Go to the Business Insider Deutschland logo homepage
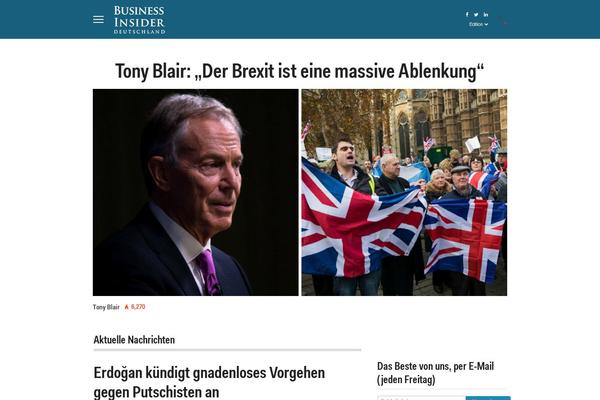 pyautogui.click(x=139, y=20)
